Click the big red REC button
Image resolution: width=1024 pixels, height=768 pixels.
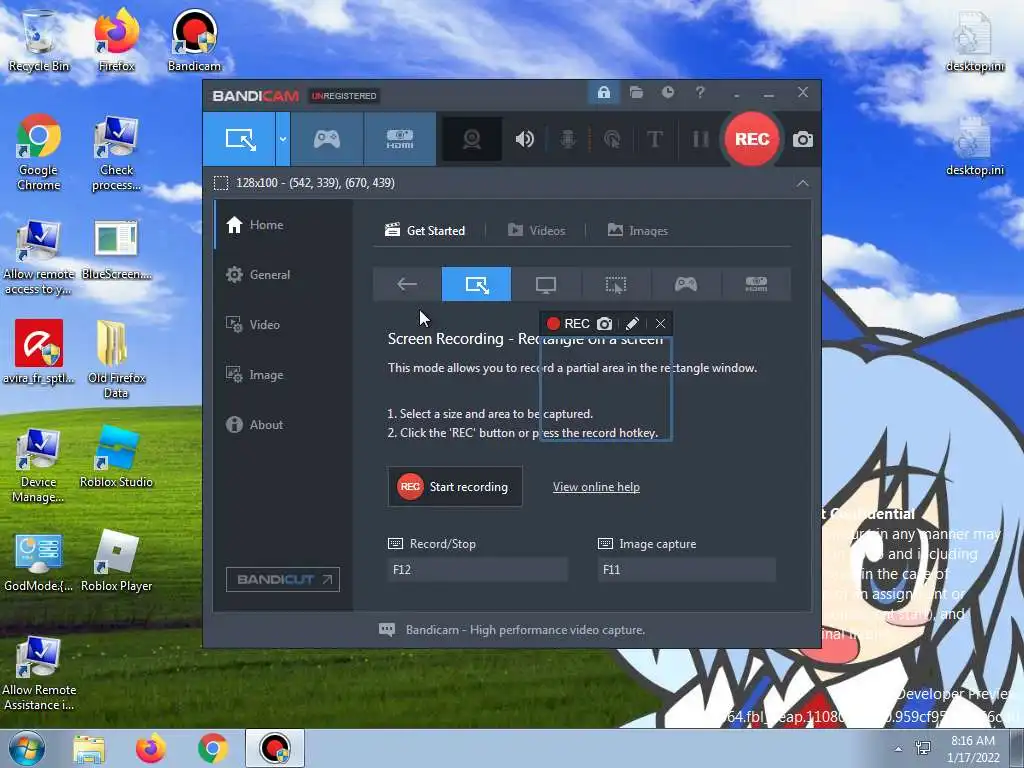[x=752, y=139]
